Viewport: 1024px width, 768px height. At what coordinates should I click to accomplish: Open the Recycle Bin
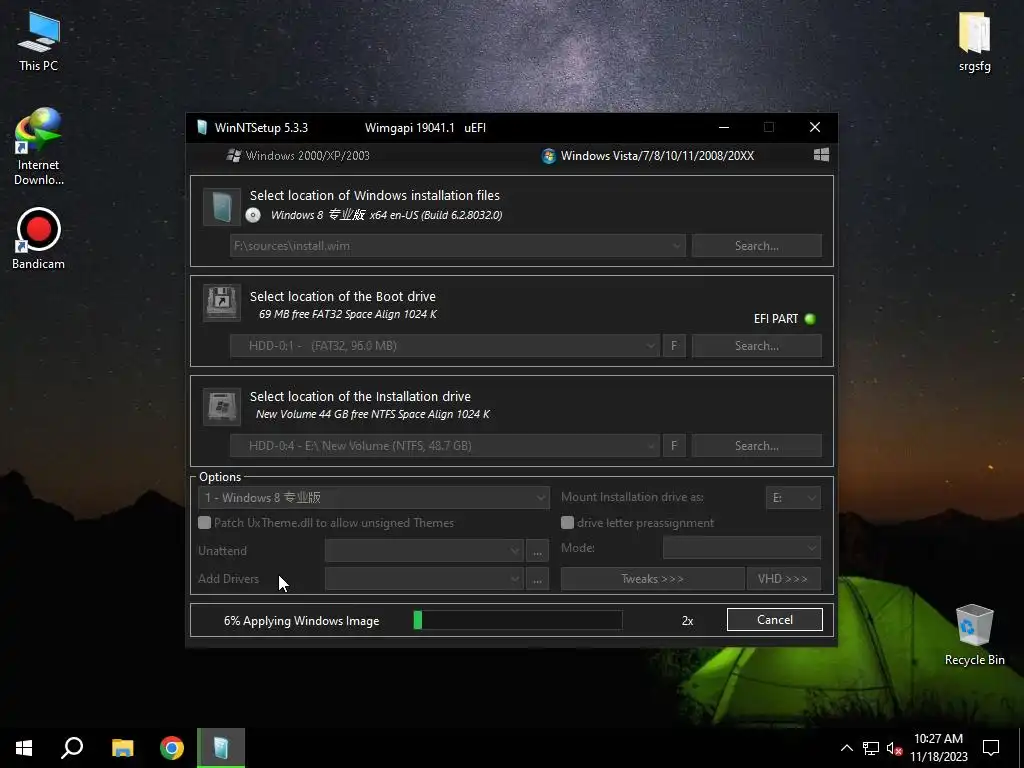tap(974, 635)
